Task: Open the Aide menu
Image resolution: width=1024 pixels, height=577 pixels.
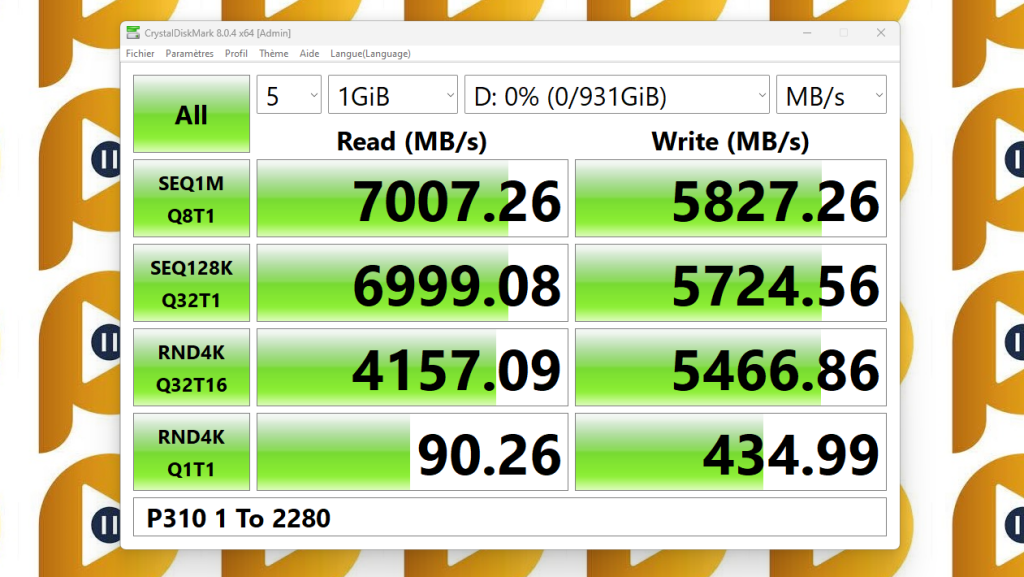Action: coord(310,54)
